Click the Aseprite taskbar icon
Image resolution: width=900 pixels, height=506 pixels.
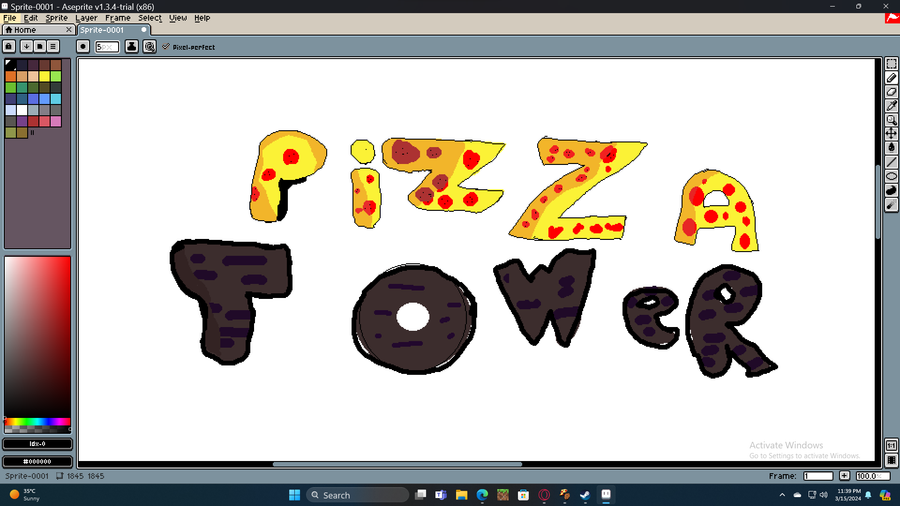point(606,495)
